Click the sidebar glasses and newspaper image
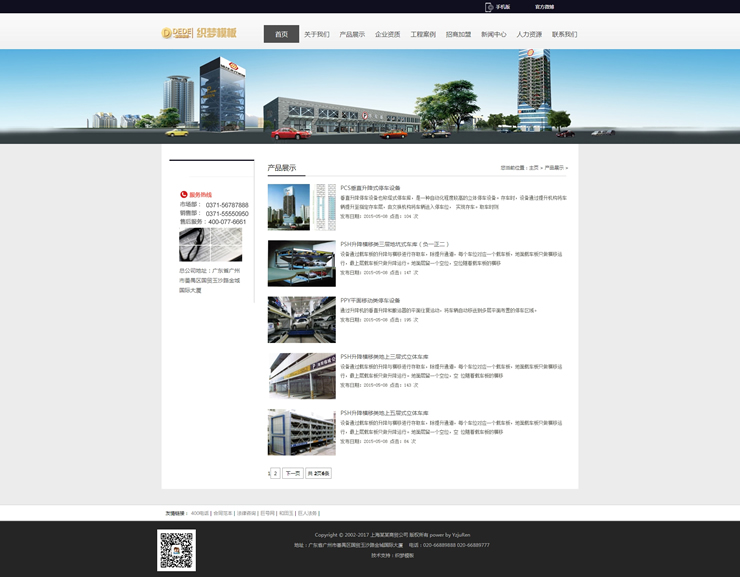Screen dimensions: 740x577 pyautogui.click(x=210, y=245)
